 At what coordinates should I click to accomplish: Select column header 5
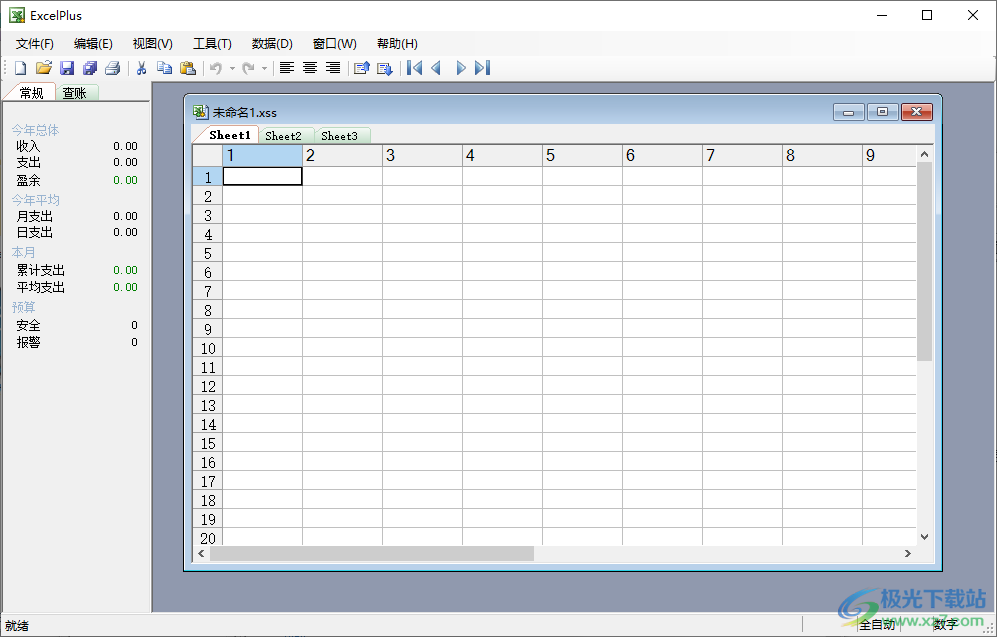(x=582, y=156)
